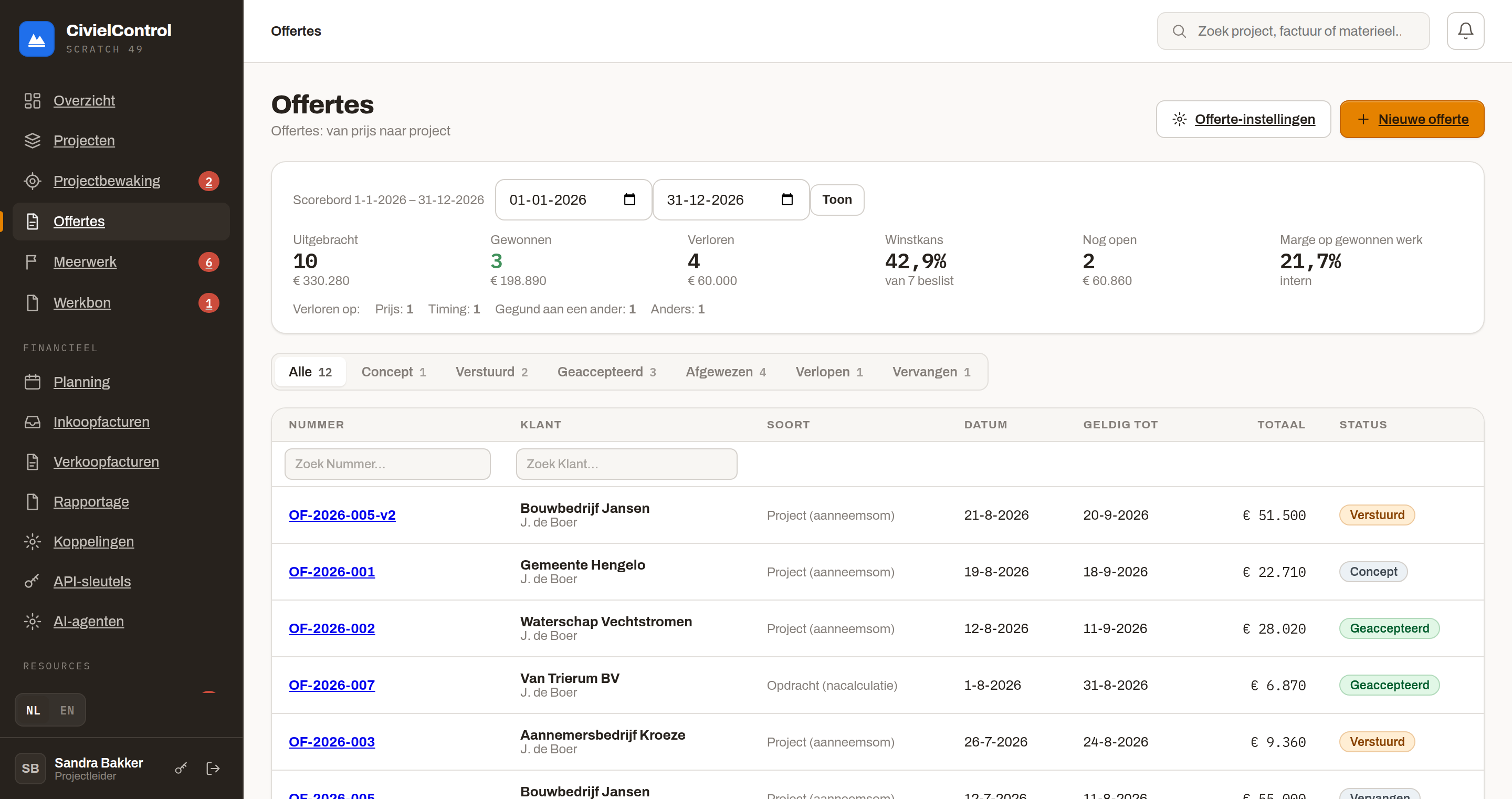This screenshot has height=799, width=1512.
Task: Click the Gemeente Hengelo client name
Action: click(x=582, y=565)
